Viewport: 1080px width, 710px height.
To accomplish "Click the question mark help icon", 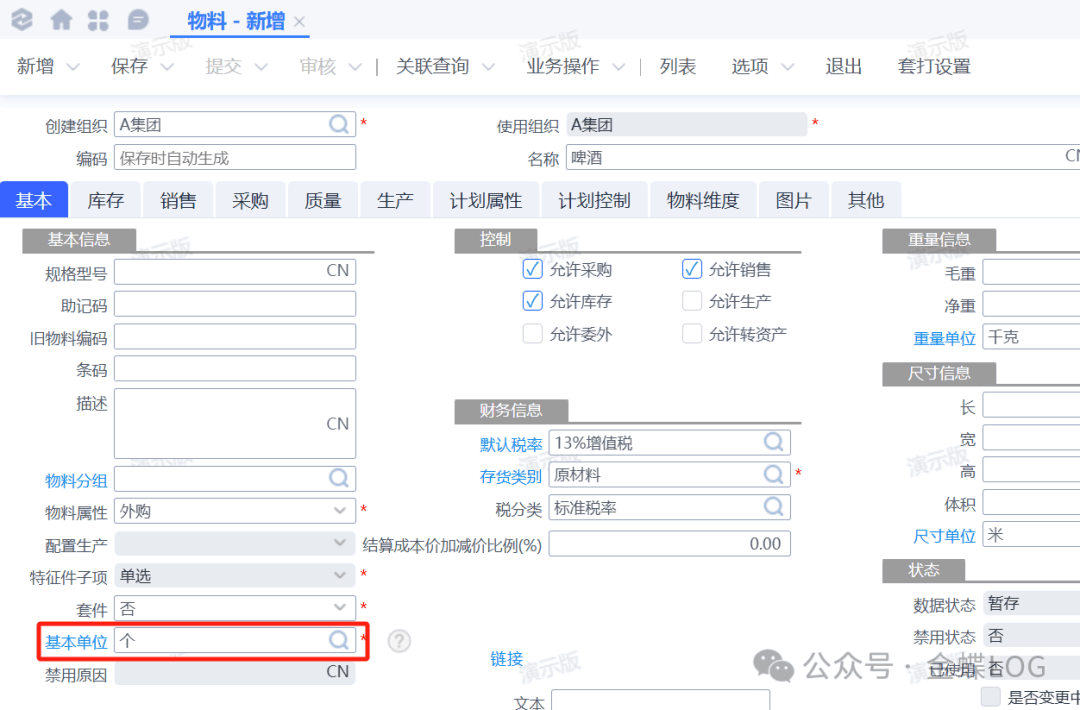I will [399, 641].
